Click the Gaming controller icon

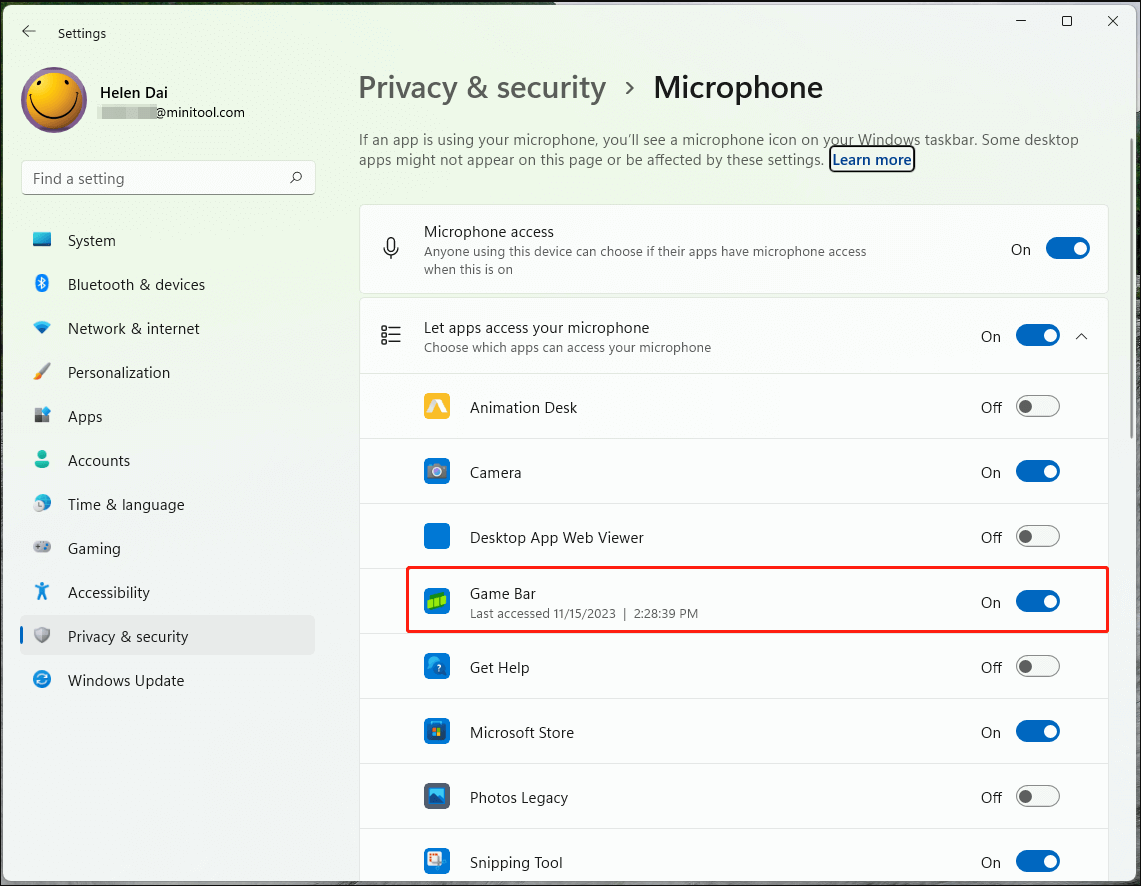coord(42,548)
